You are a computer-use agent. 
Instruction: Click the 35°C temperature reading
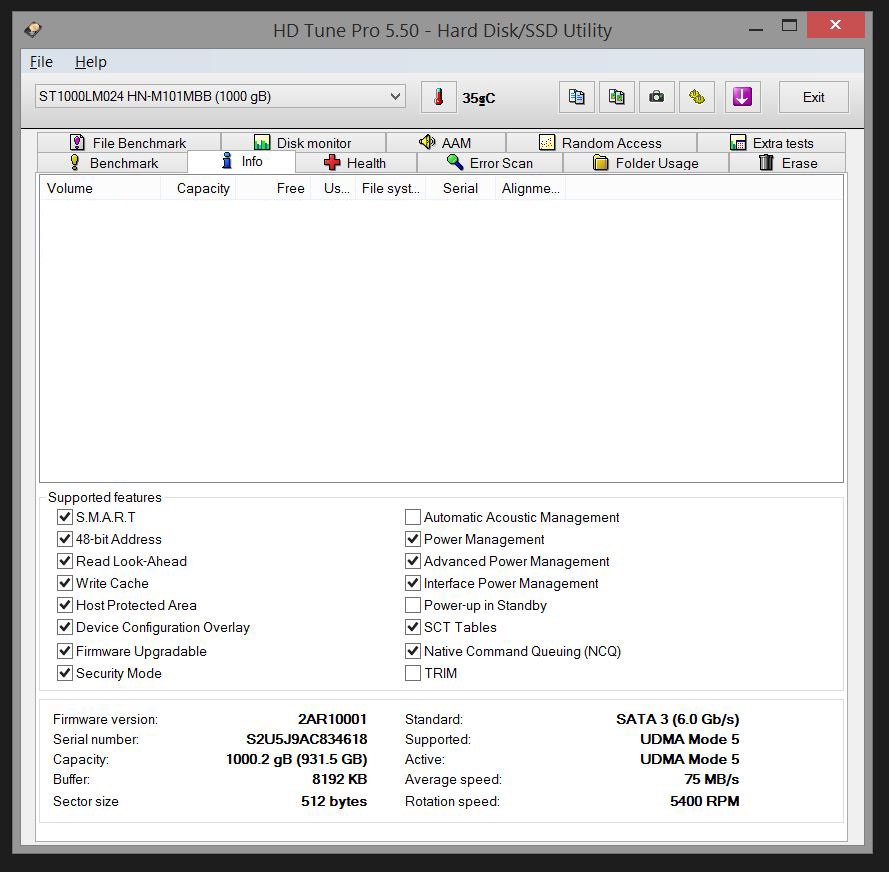pos(479,98)
